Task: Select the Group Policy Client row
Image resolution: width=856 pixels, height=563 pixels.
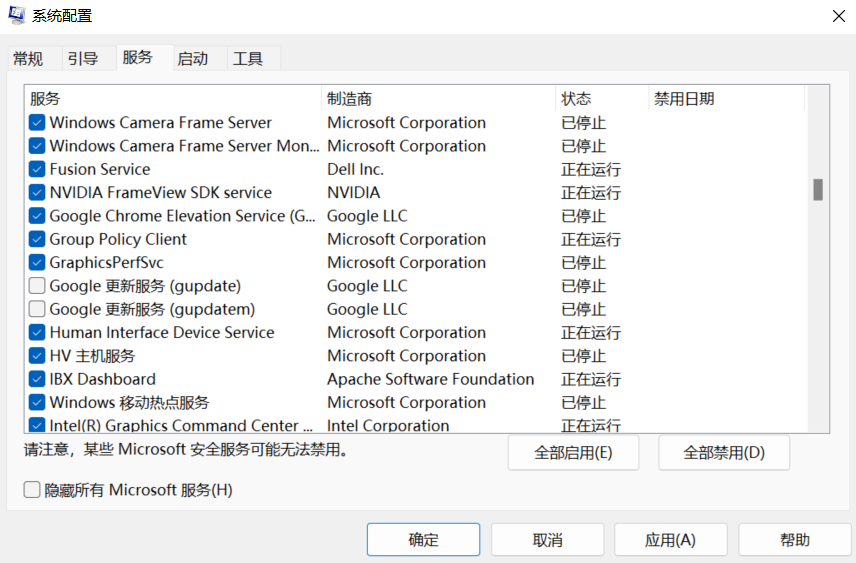Action: [x=118, y=240]
